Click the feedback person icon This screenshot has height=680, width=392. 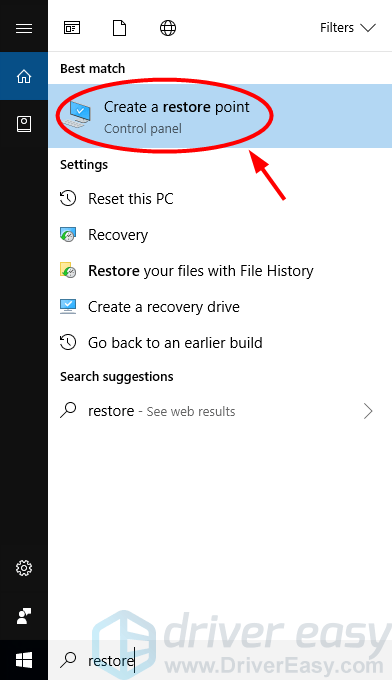click(x=24, y=616)
